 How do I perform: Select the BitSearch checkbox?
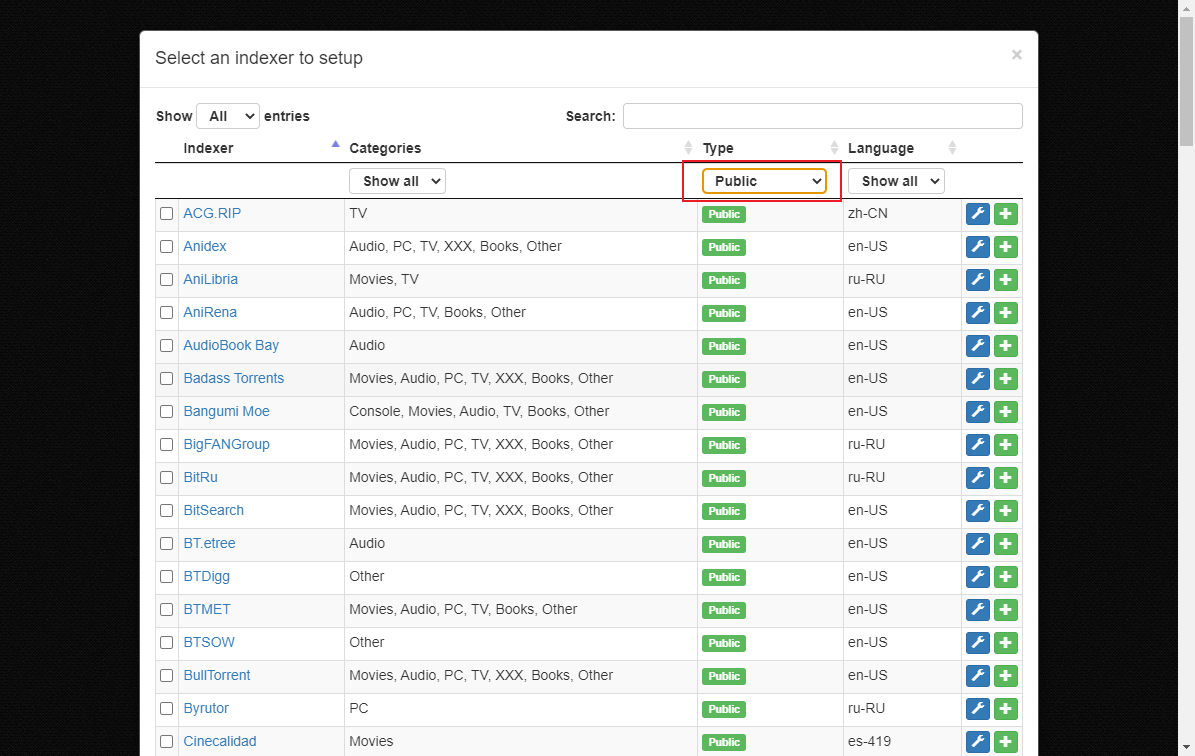click(x=166, y=511)
